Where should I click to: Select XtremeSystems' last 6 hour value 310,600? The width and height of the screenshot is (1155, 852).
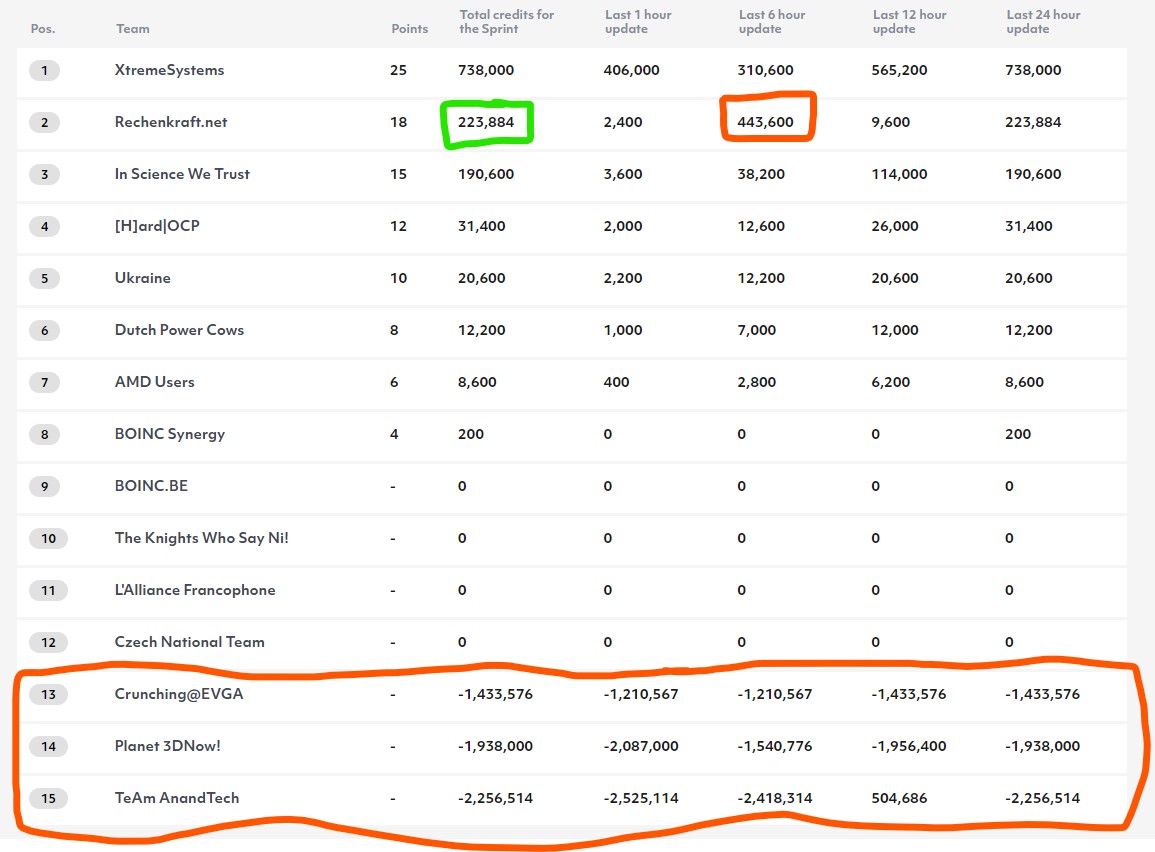point(765,70)
